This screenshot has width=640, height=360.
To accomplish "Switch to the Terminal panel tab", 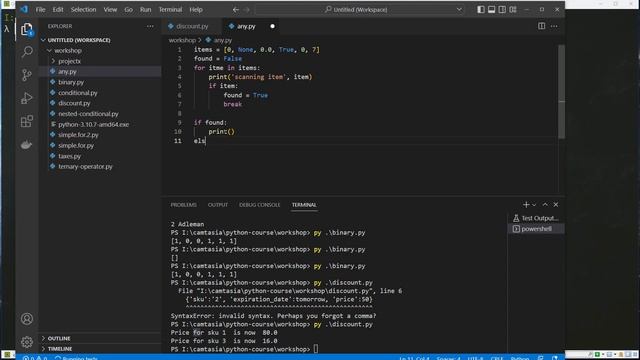I will click(x=304, y=205).
